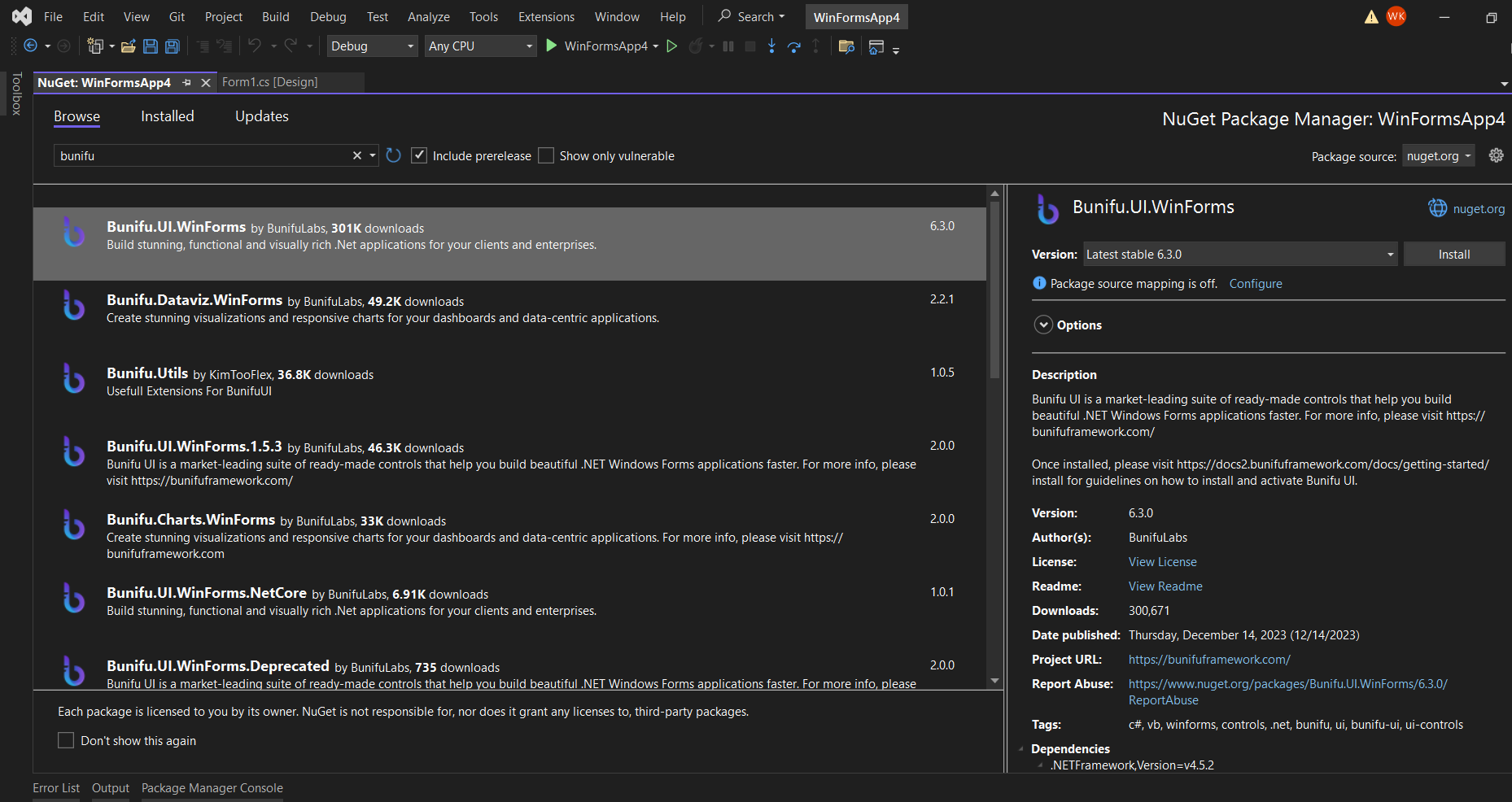
Task: Click the View License link
Action: coord(1163,562)
